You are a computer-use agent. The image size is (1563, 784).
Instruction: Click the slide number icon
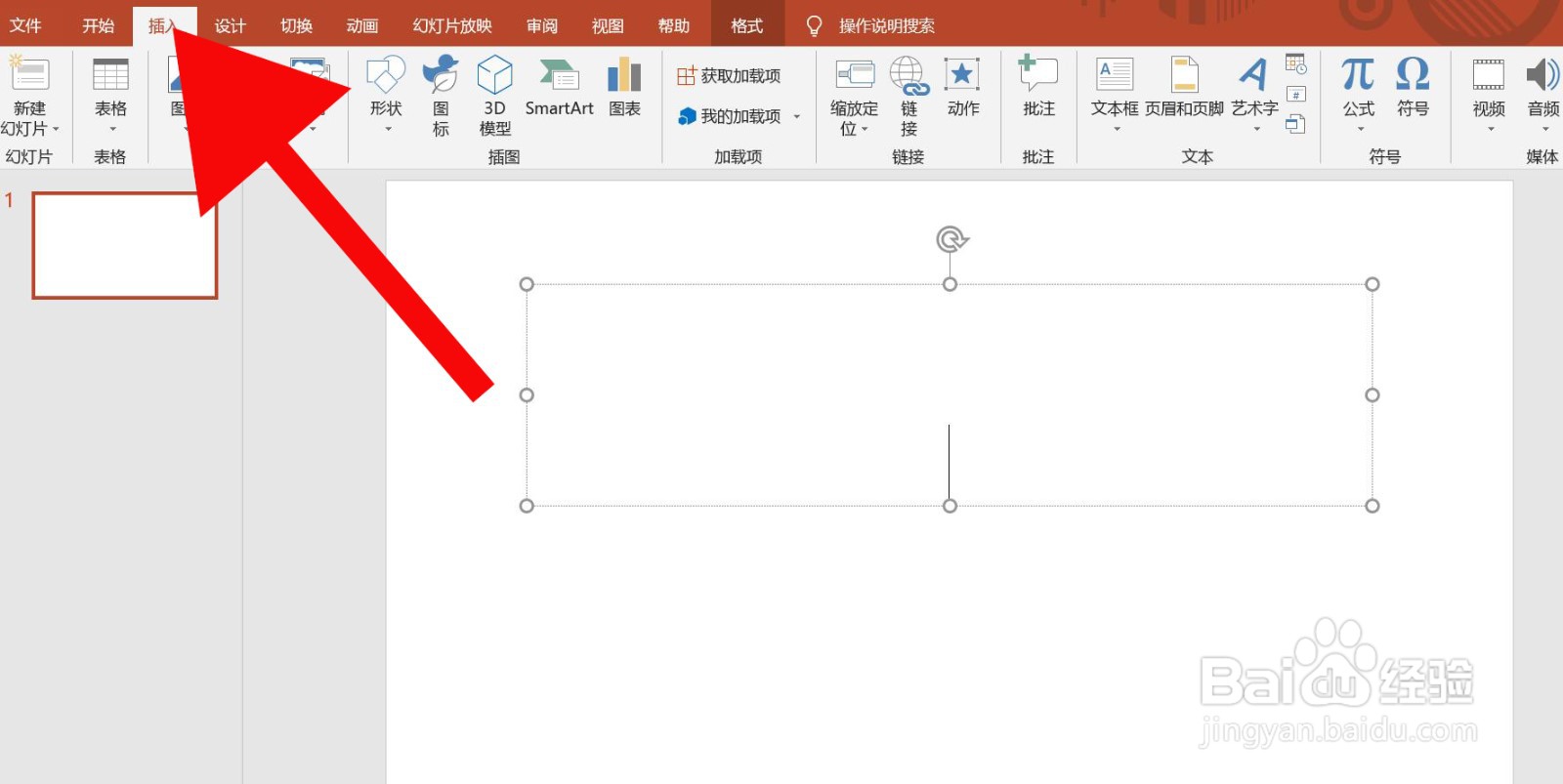[x=1295, y=95]
